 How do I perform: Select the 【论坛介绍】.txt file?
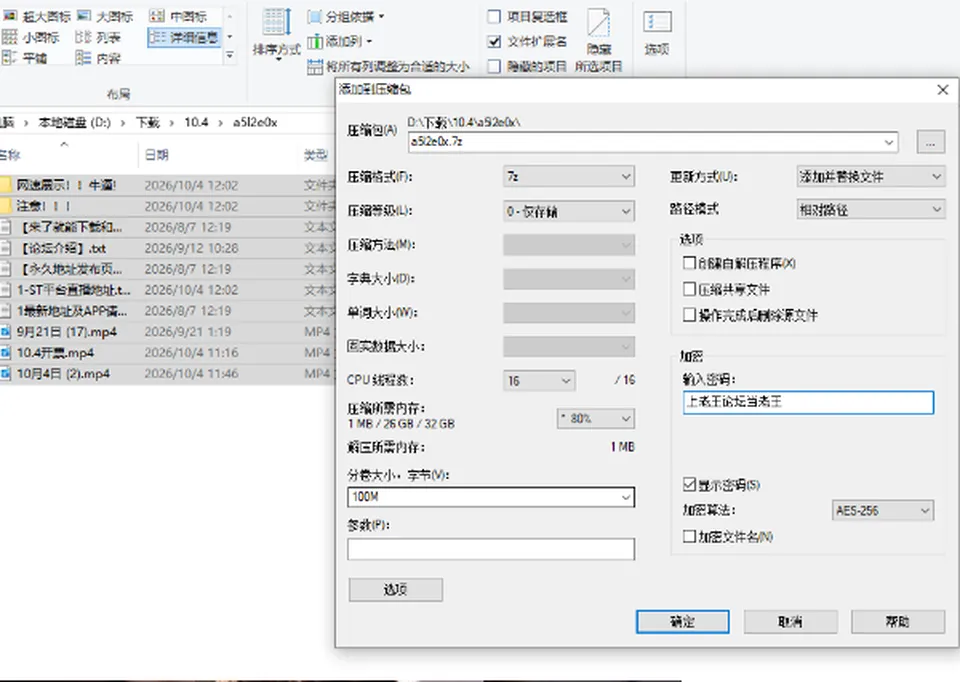click(64, 249)
